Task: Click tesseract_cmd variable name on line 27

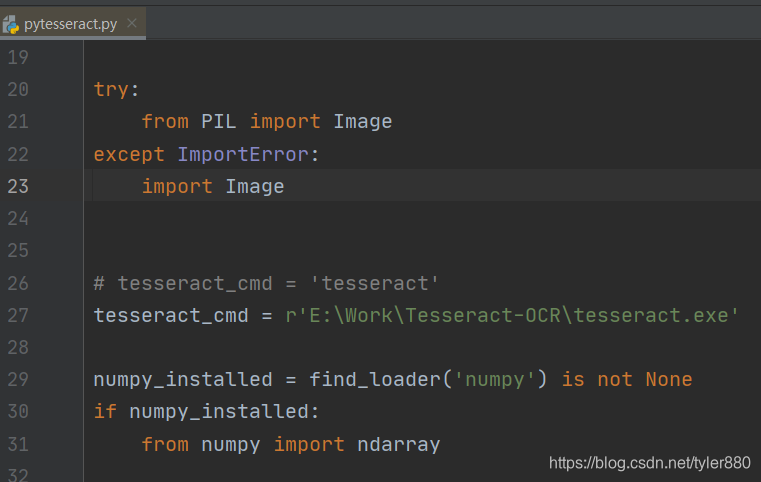Action: (171, 316)
